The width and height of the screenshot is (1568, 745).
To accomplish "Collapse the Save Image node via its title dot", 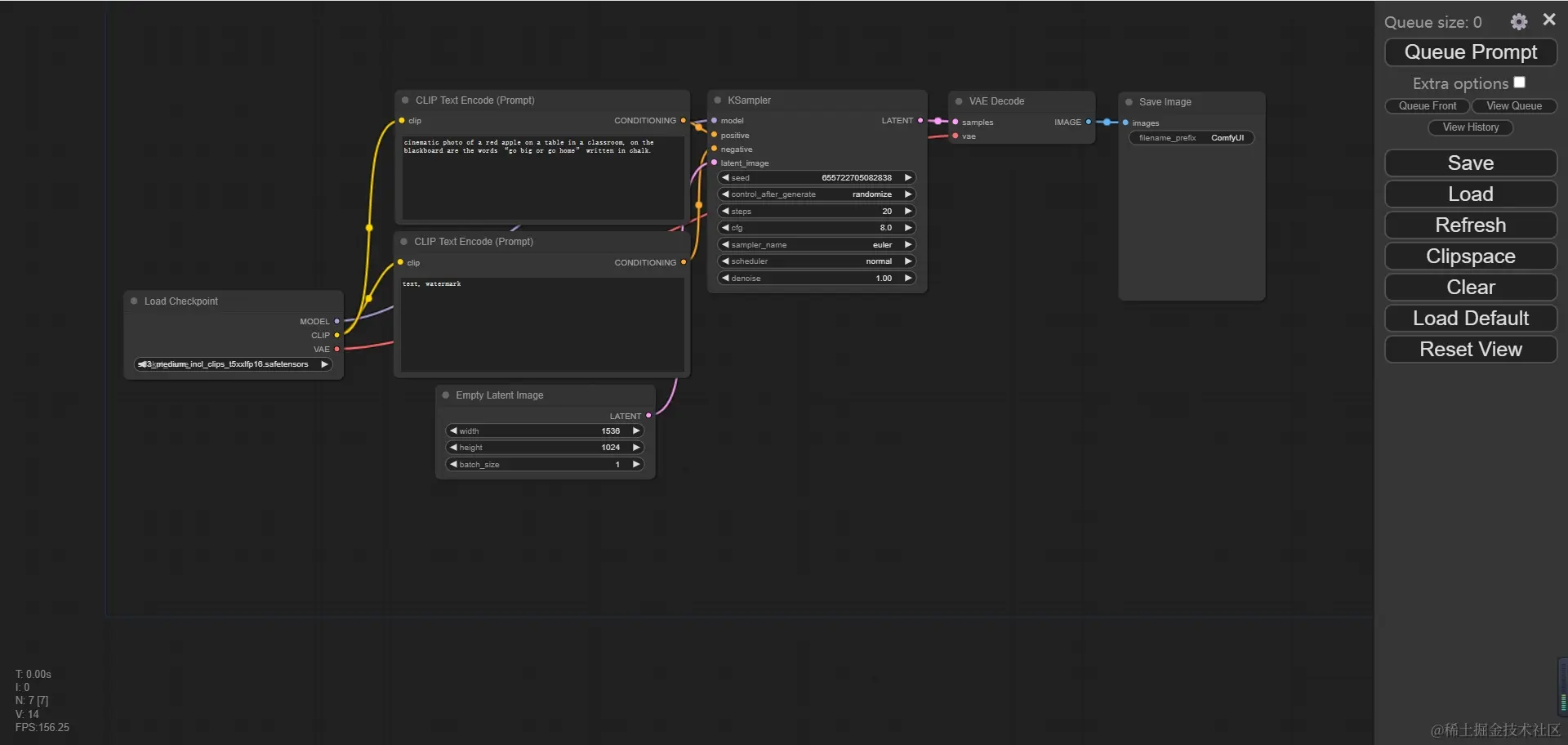I will click(x=1129, y=102).
